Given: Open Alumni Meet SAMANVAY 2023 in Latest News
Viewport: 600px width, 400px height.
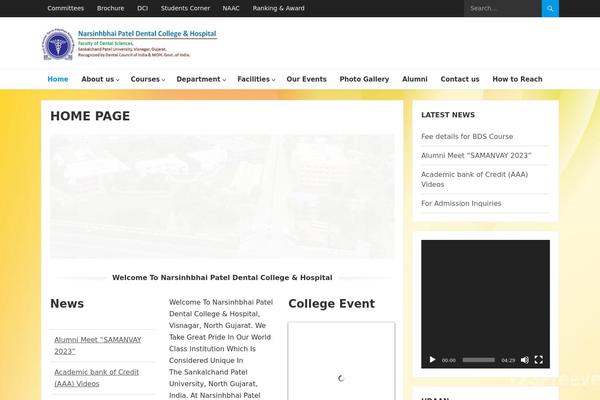Looking at the screenshot, I should (x=476, y=156).
